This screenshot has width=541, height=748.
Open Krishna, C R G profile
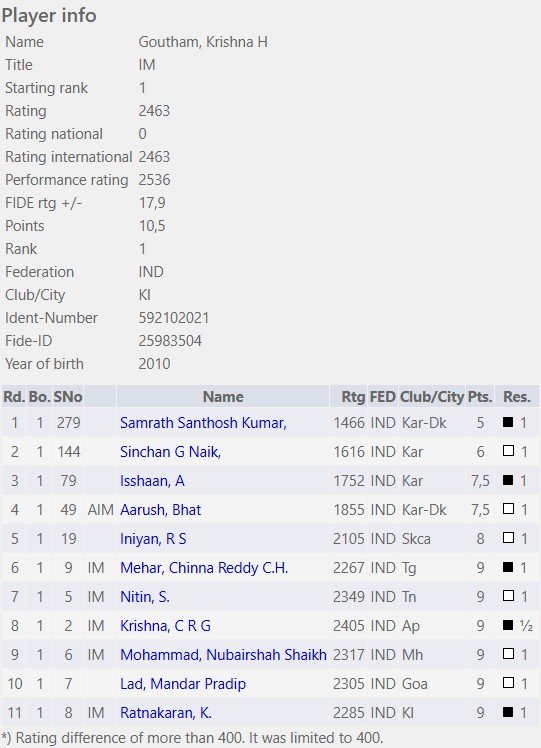166,626
